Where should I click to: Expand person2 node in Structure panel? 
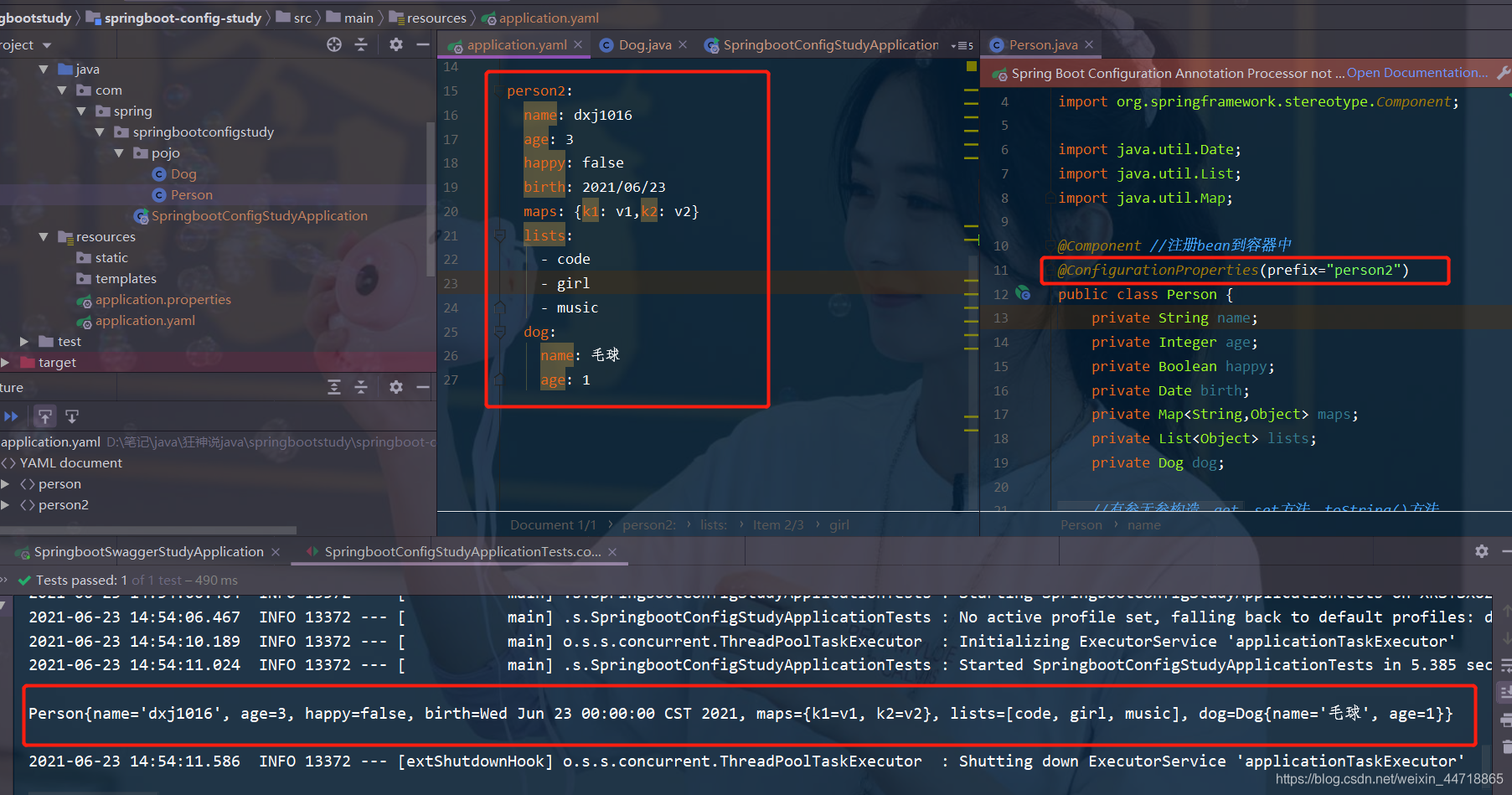(x=5, y=505)
